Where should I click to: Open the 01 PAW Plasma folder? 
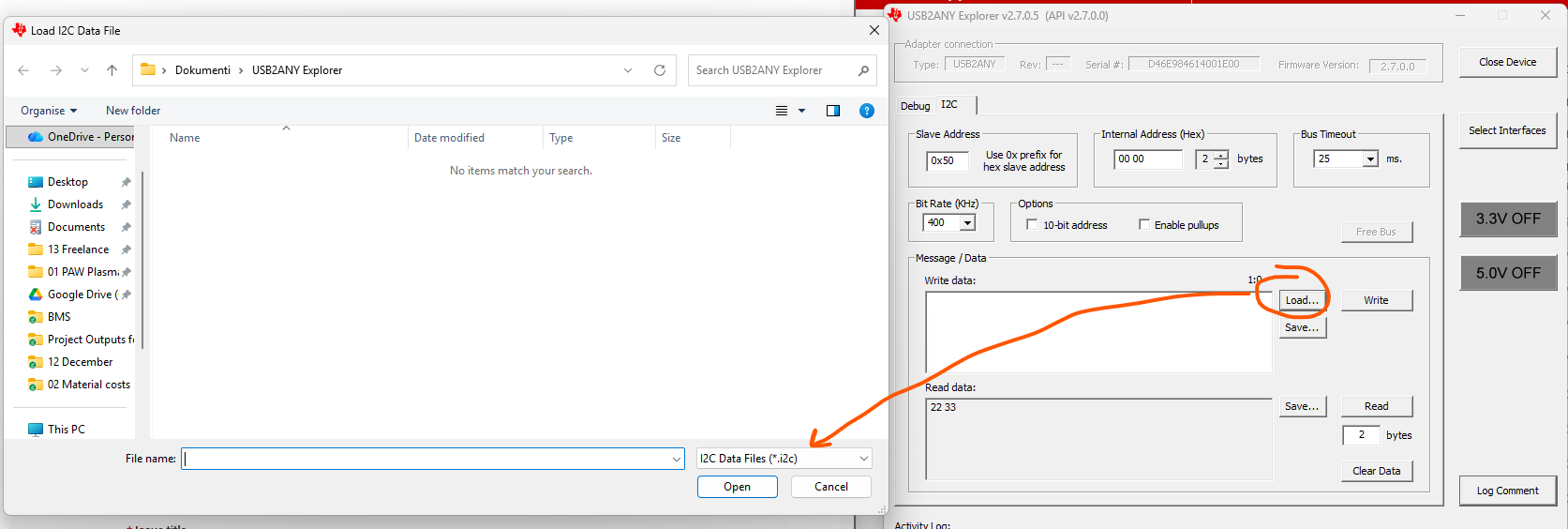click(82, 272)
